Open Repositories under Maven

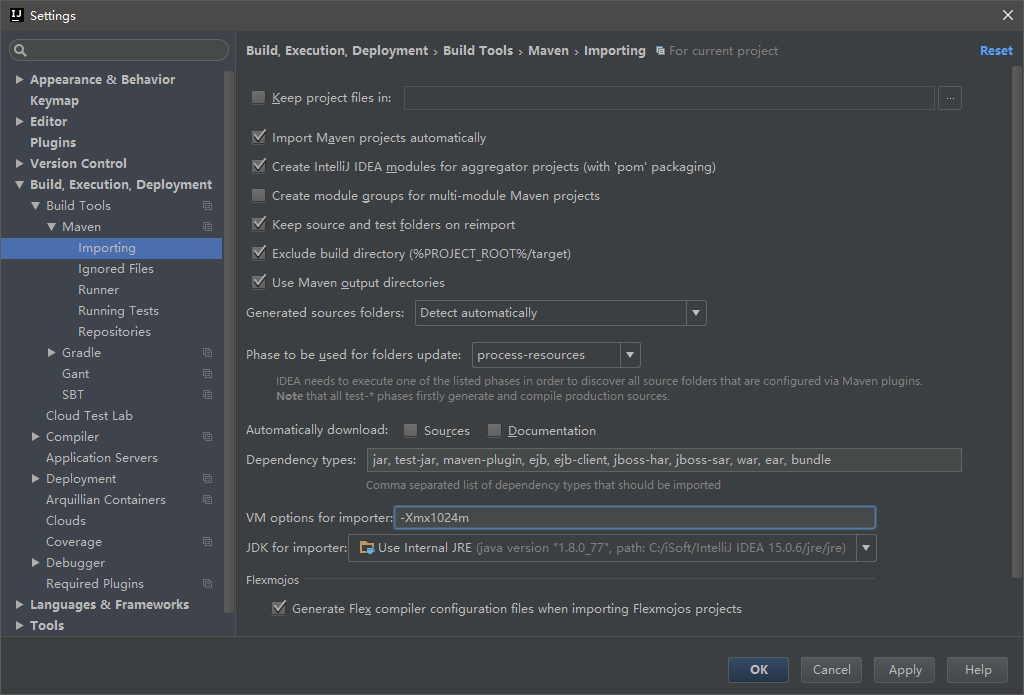pos(114,332)
